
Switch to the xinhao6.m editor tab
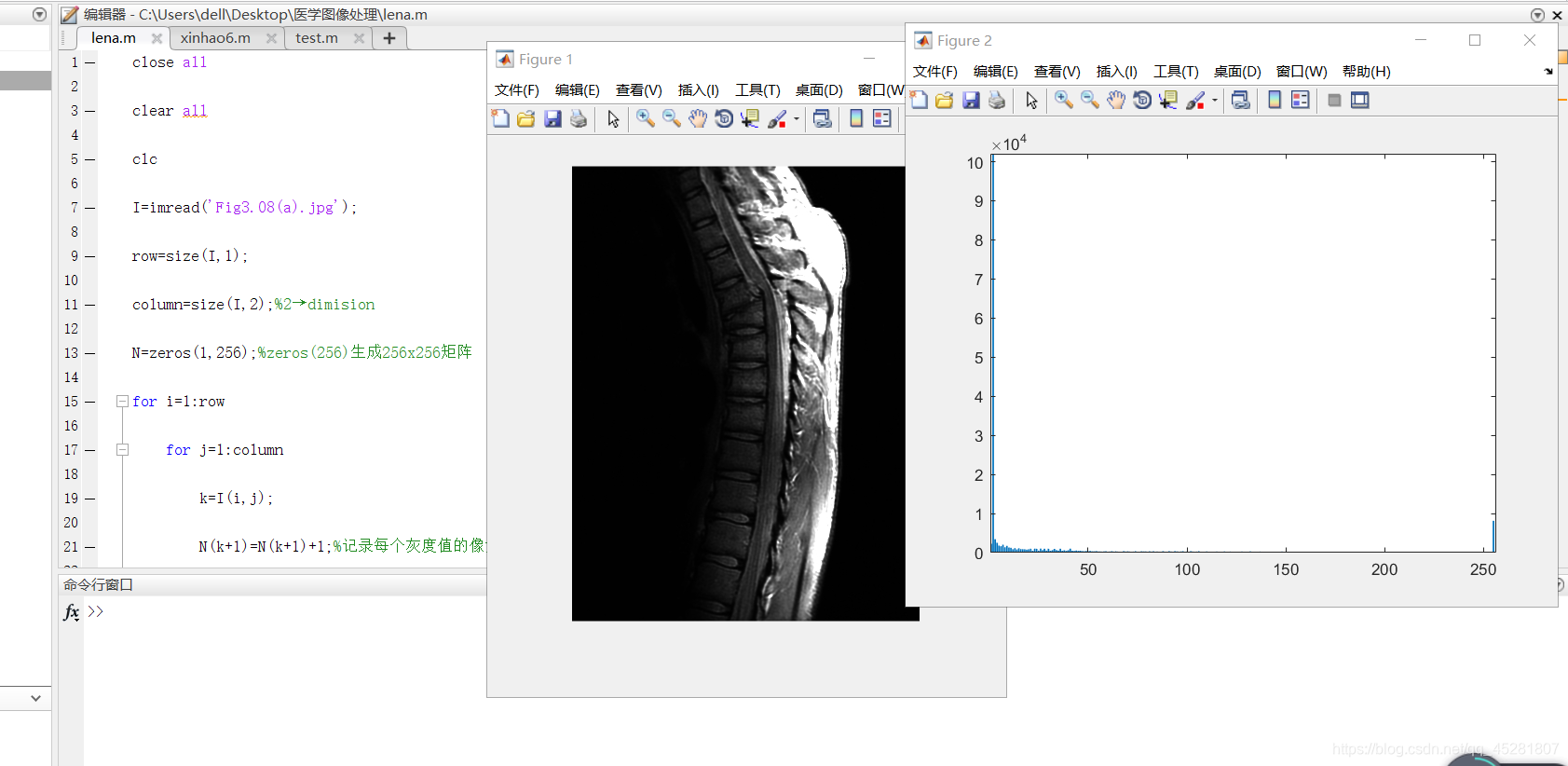click(x=215, y=38)
